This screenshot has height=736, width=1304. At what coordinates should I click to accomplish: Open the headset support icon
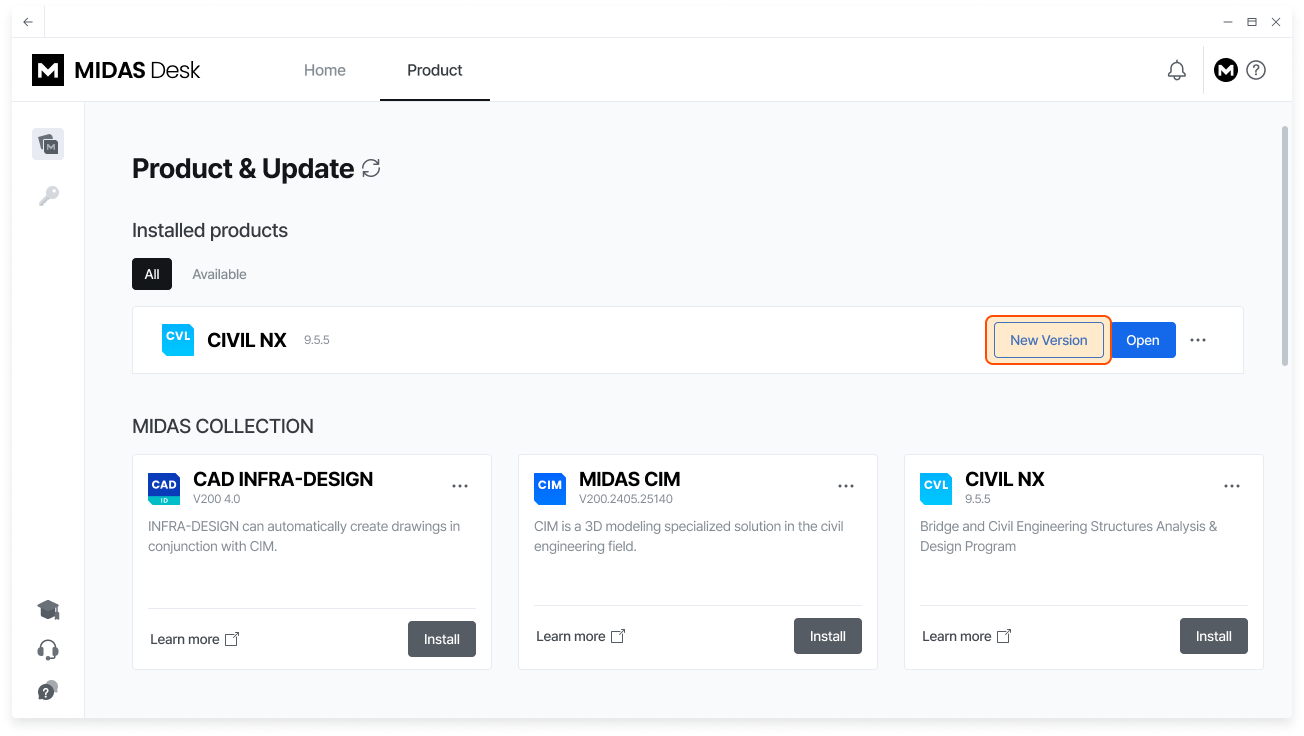[48, 651]
